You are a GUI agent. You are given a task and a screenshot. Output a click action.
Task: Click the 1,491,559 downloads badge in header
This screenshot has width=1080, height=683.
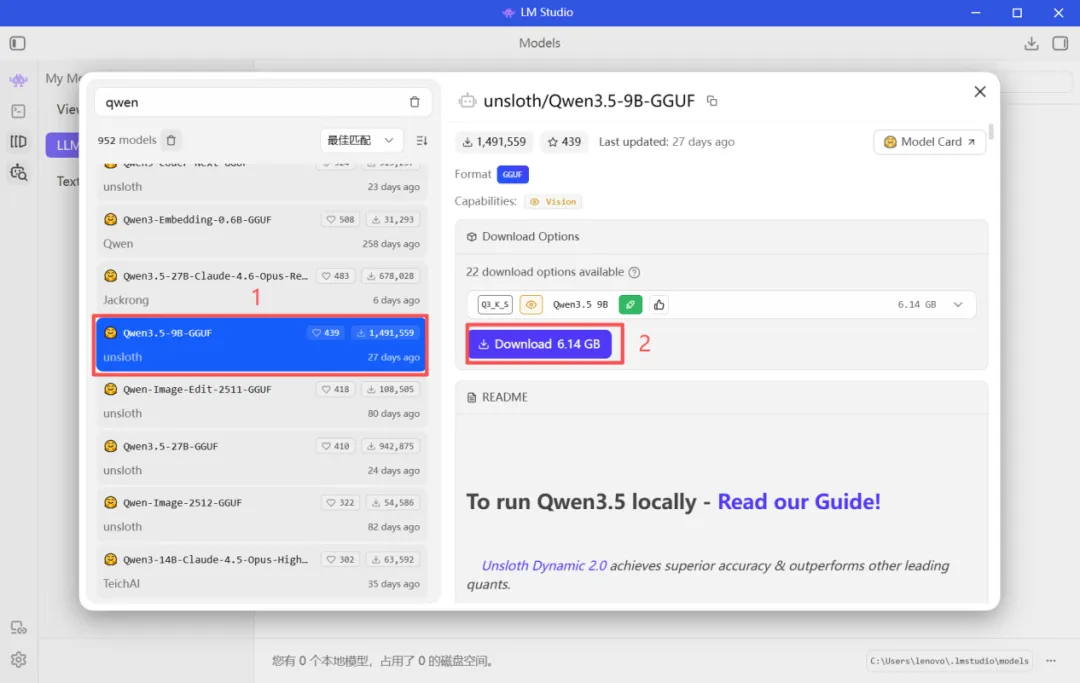(x=494, y=142)
